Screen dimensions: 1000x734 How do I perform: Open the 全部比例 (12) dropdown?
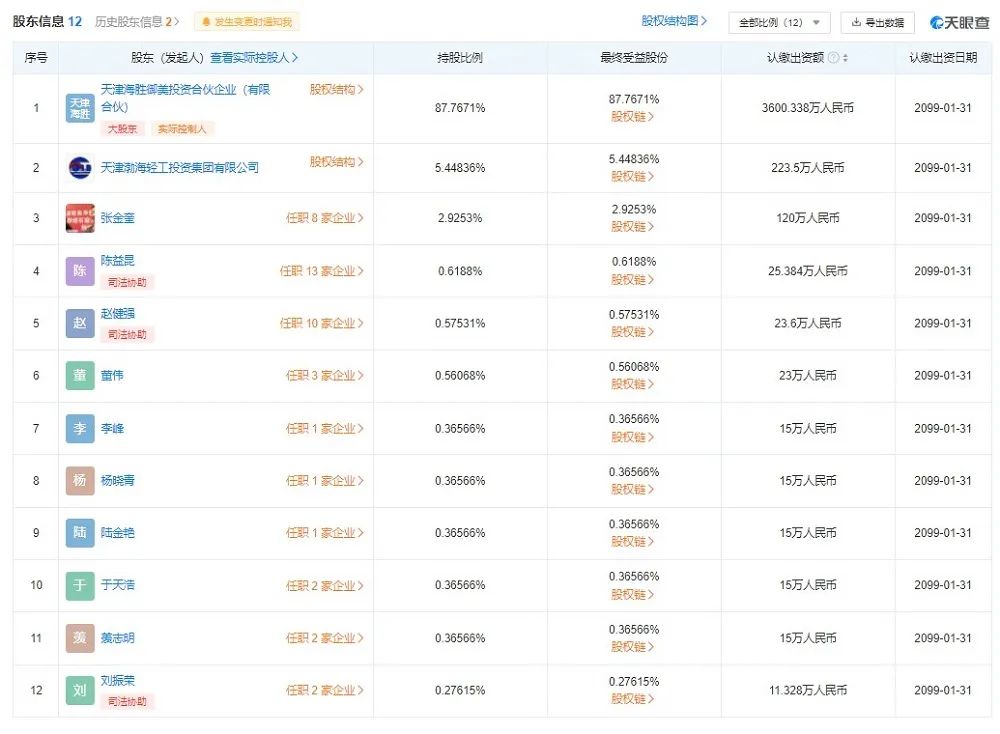tap(779, 23)
